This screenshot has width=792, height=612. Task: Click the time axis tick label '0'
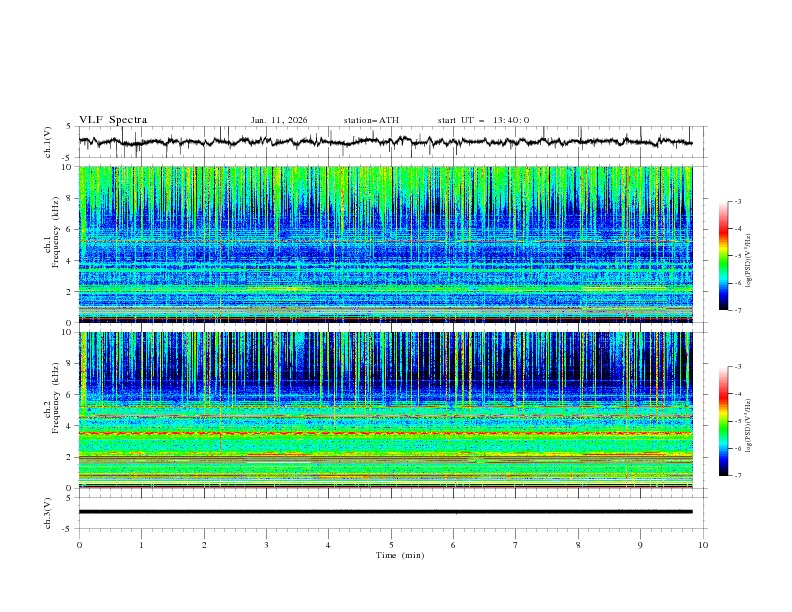point(79,545)
